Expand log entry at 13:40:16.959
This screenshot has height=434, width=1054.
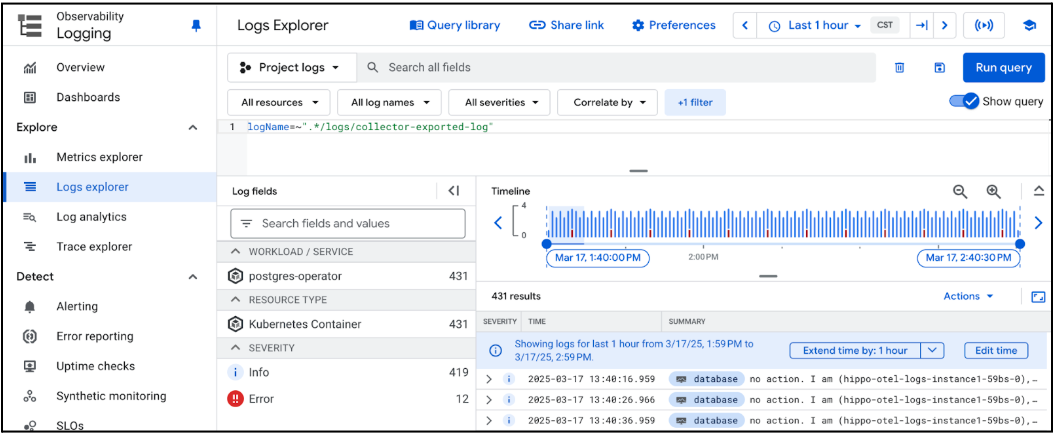(489, 380)
